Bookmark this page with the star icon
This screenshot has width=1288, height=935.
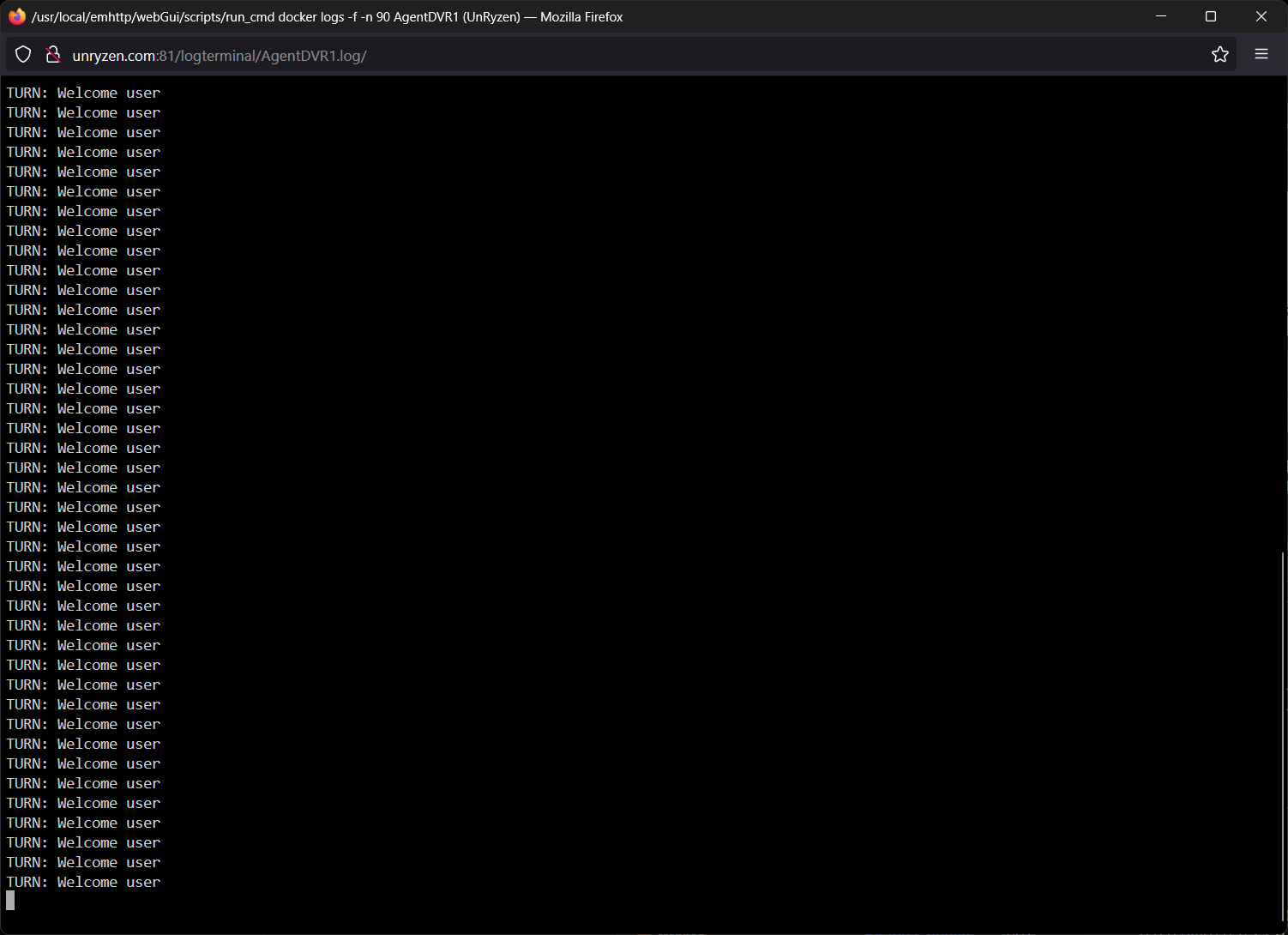[1219, 55]
